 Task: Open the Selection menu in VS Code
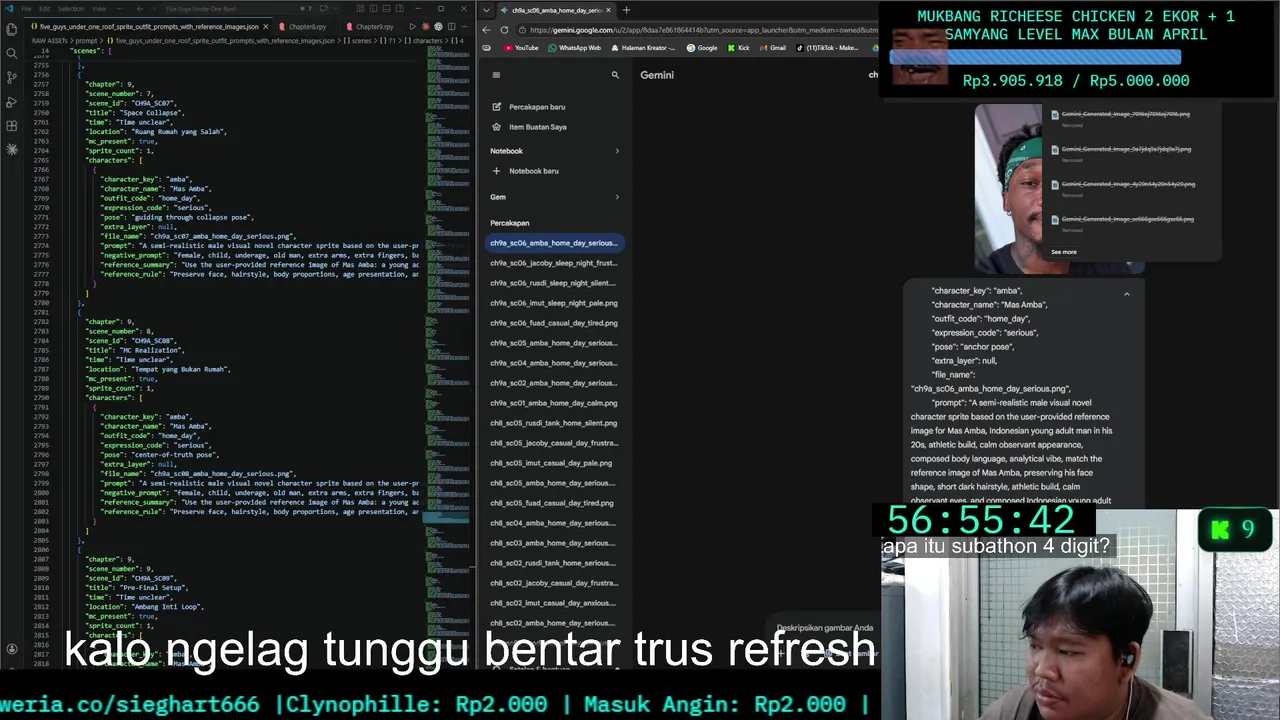coord(70,8)
